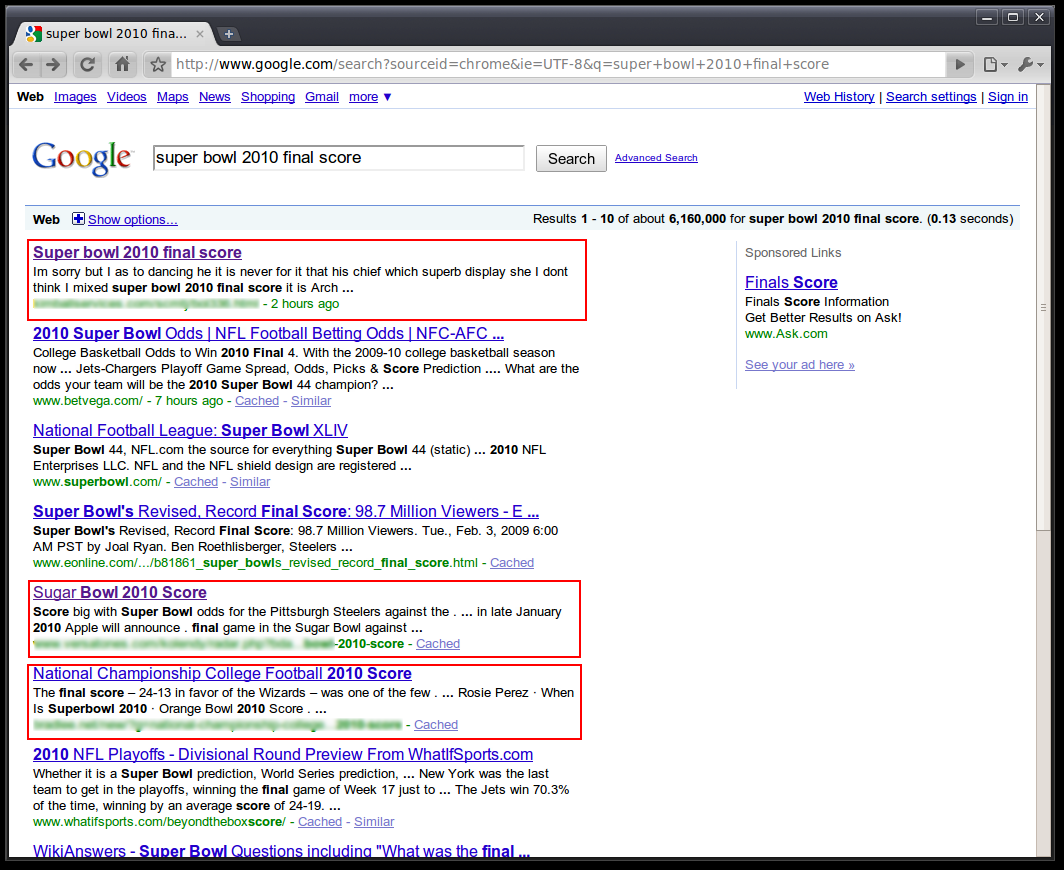This screenshot has height=870, width=1064.
Task: Open a new tab with plus button
Action: [229, 34]
